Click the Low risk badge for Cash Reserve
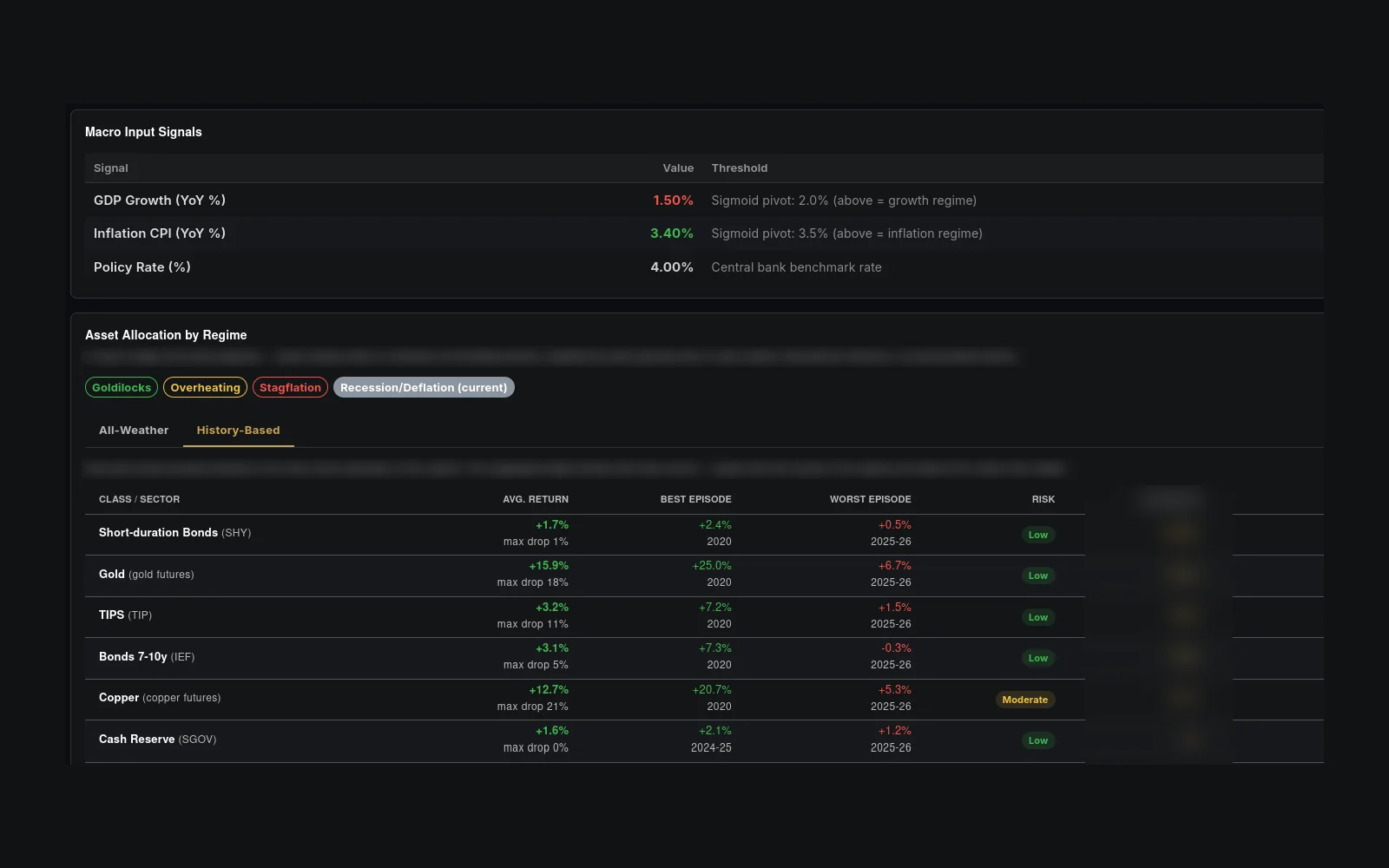 point(1038,740)
